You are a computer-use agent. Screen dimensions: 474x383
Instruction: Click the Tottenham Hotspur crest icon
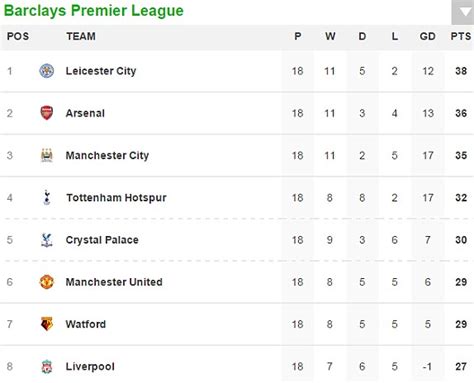(47, 197)
